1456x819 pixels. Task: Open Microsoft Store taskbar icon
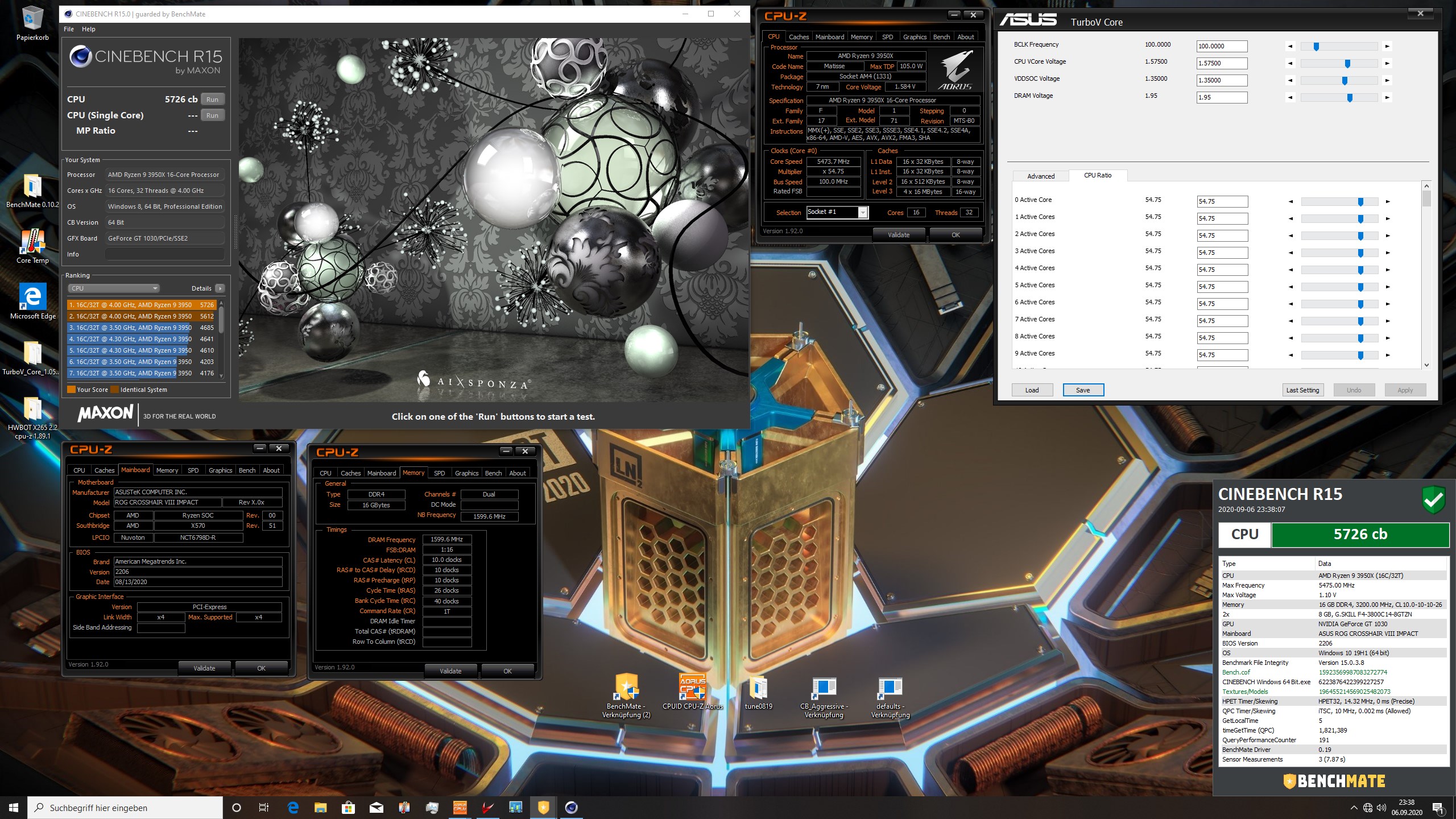(x=348, y=808)
